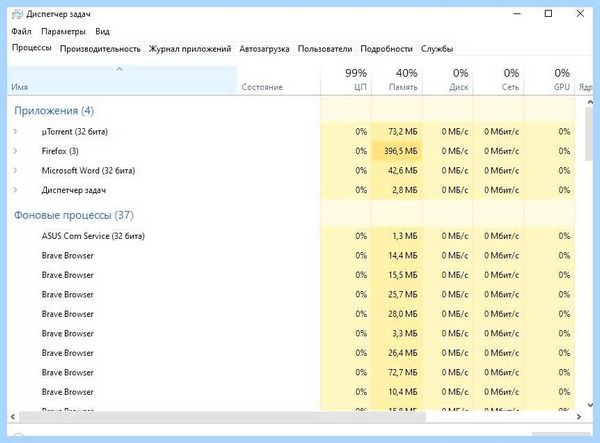The height and width of the screenshot is (443, 600).
Task: Select the Brave Browser row using 14,4 МБ
Action: (291, 256)
